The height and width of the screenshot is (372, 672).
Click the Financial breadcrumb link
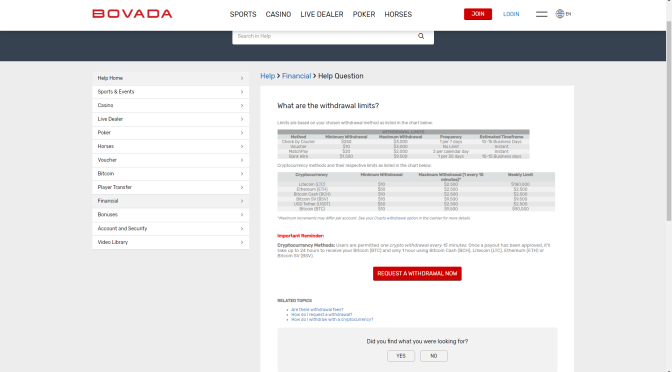(x=296, y=76)
